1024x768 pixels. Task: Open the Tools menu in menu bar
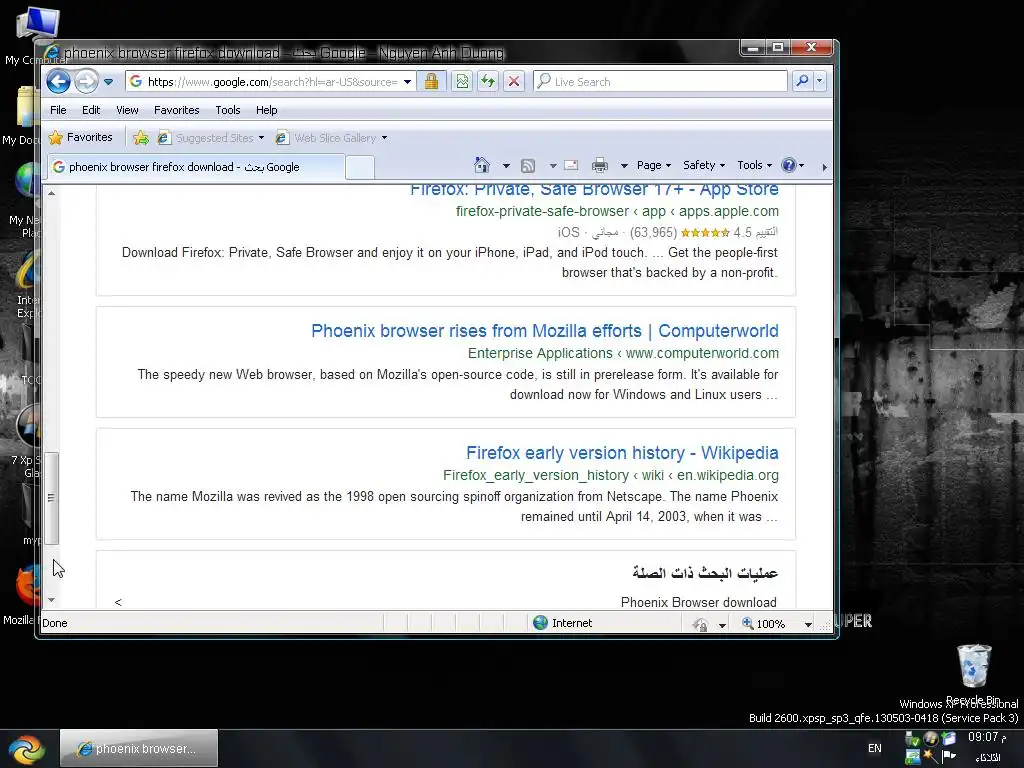coord(228,110)
